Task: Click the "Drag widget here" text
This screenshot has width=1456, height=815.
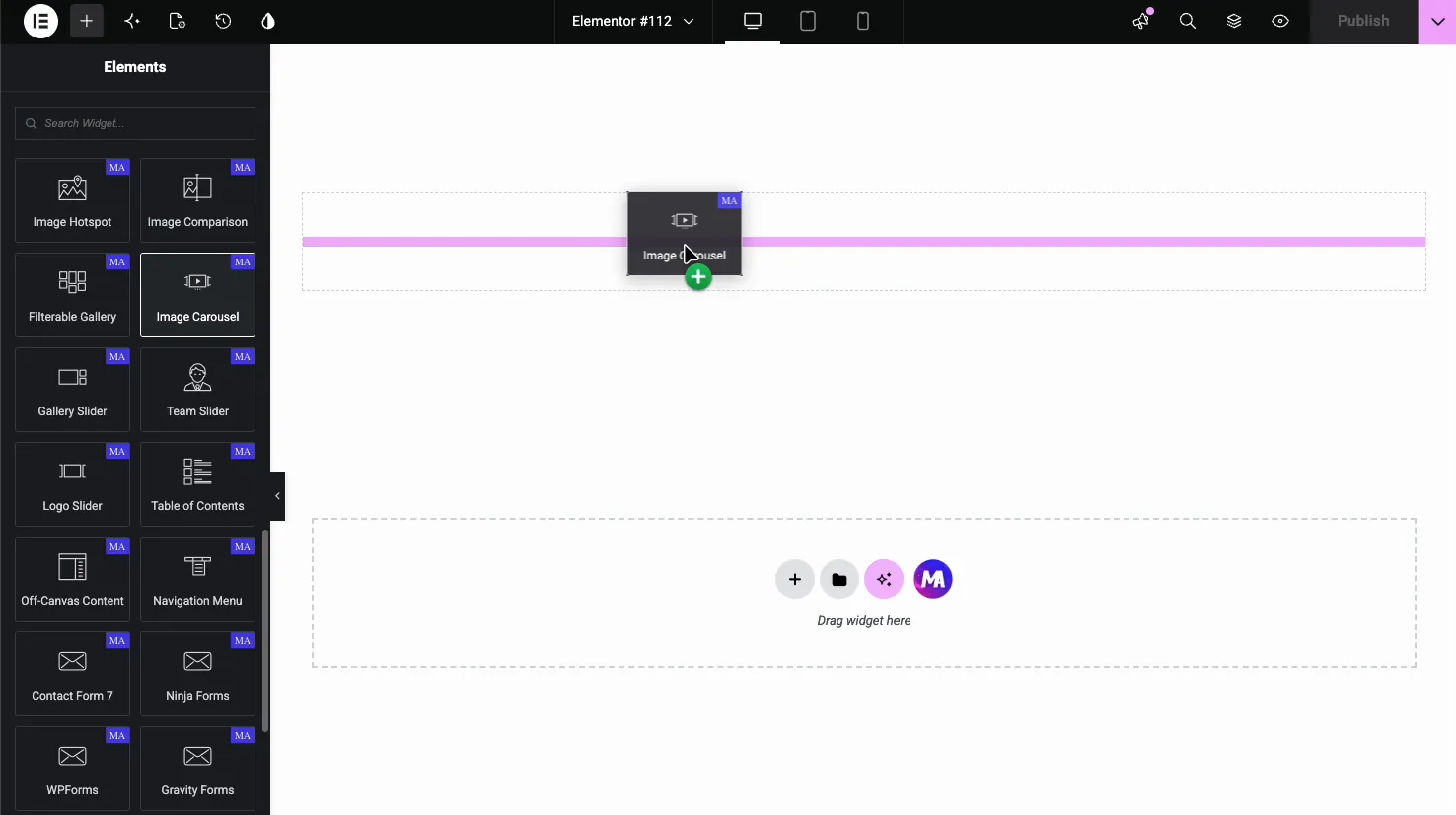Action: pos(864,621)
